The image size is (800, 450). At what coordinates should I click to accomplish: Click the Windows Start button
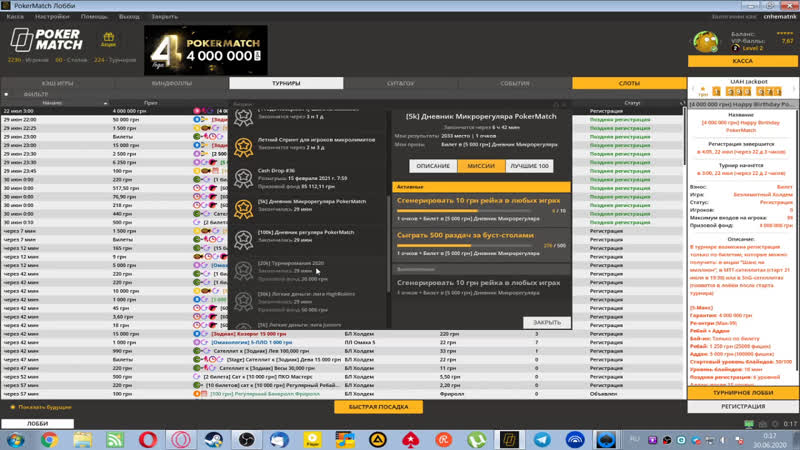coord(15,439)
